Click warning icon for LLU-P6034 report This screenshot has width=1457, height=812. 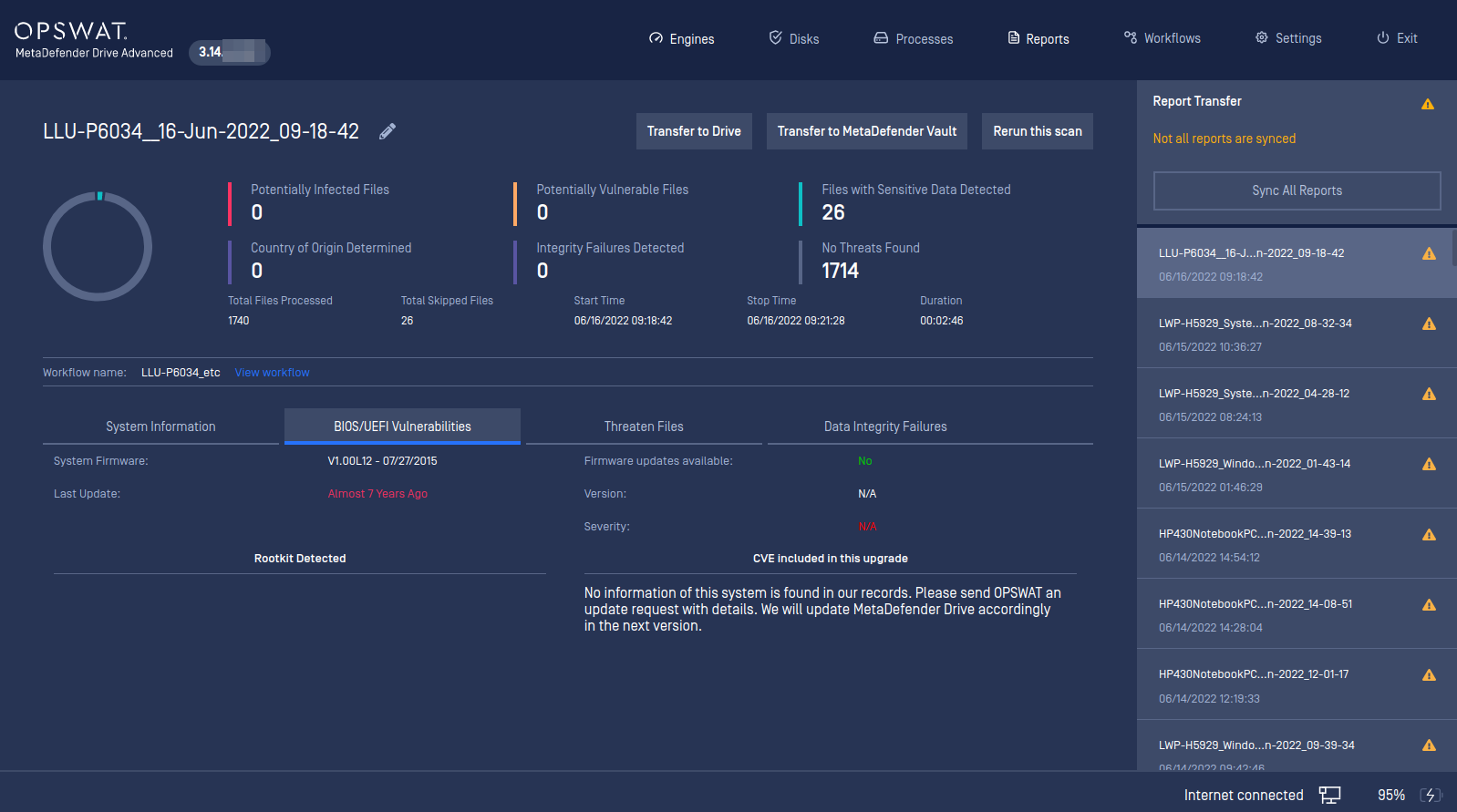click(x=1429, y=253)
